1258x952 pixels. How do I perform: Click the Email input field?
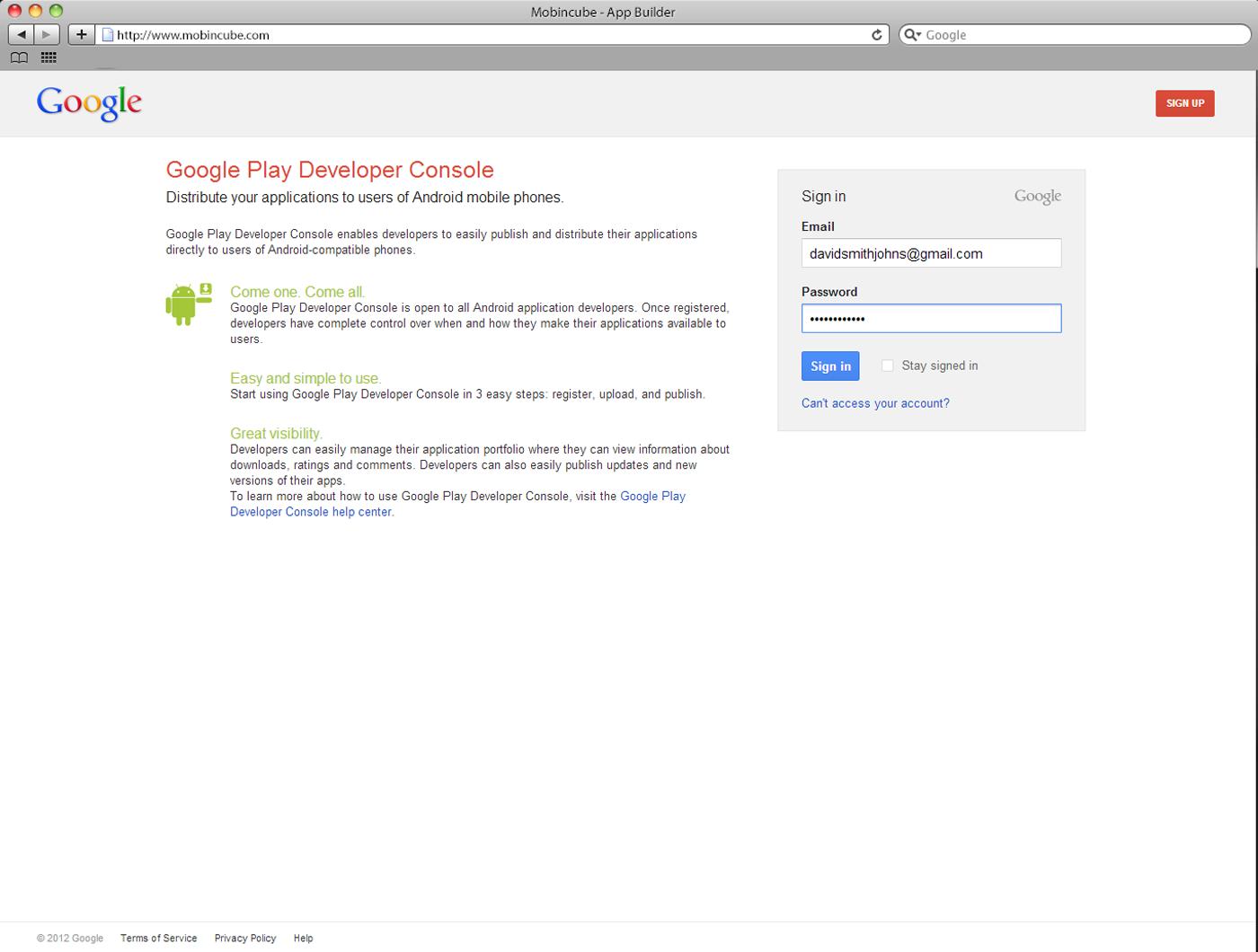(931, 253)
